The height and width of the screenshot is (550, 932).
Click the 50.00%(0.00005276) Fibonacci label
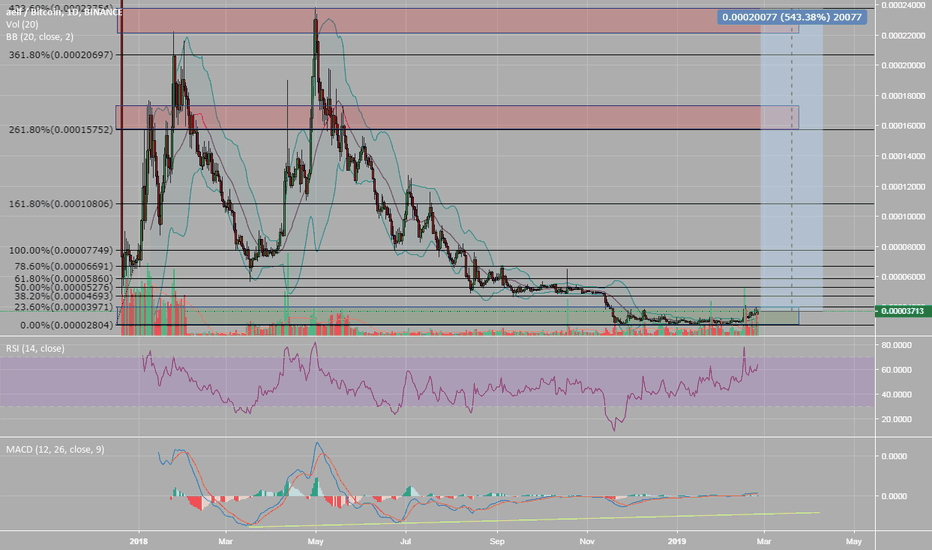(x=64, y=287)
